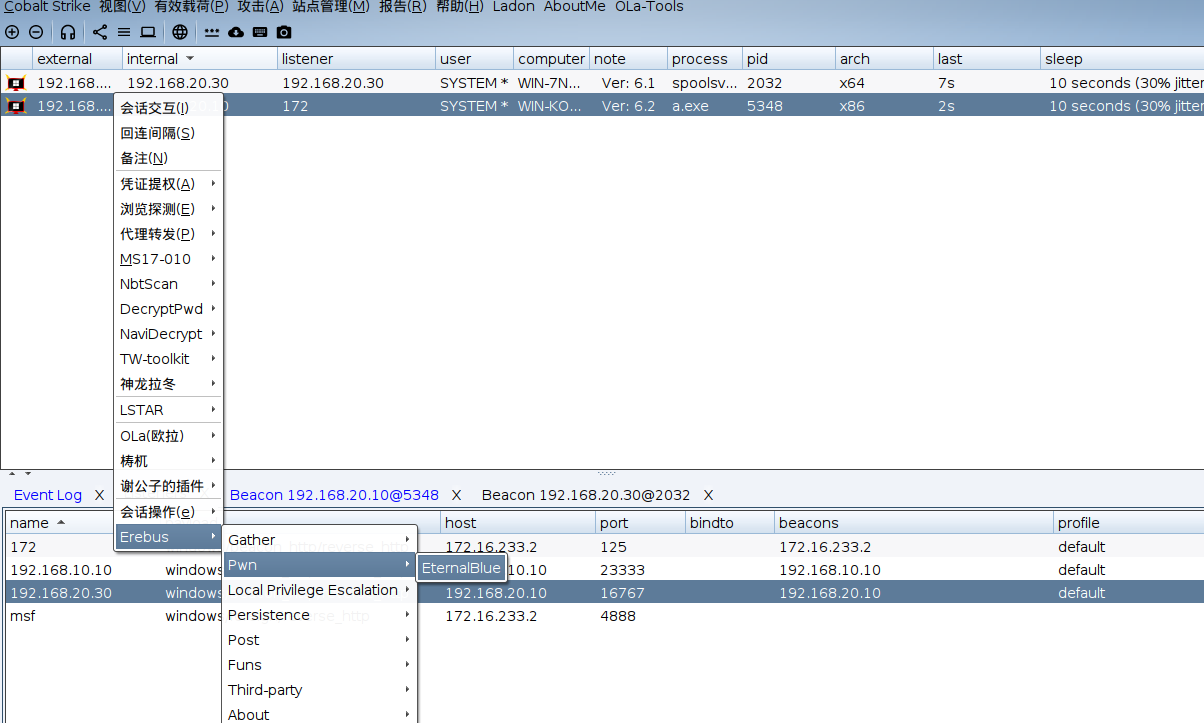Open listeners via the headphones icon

click(x=68, y=32)
